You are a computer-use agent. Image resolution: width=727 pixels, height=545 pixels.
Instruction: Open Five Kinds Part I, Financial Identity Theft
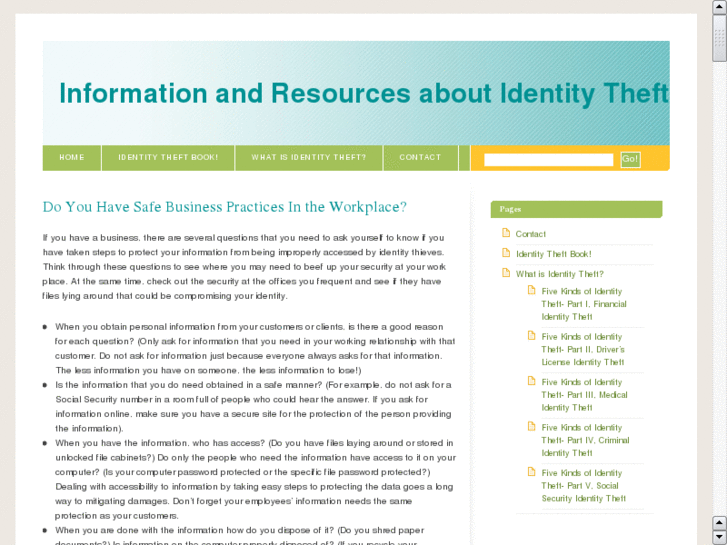pyautogui.click(x=584, y=304)
